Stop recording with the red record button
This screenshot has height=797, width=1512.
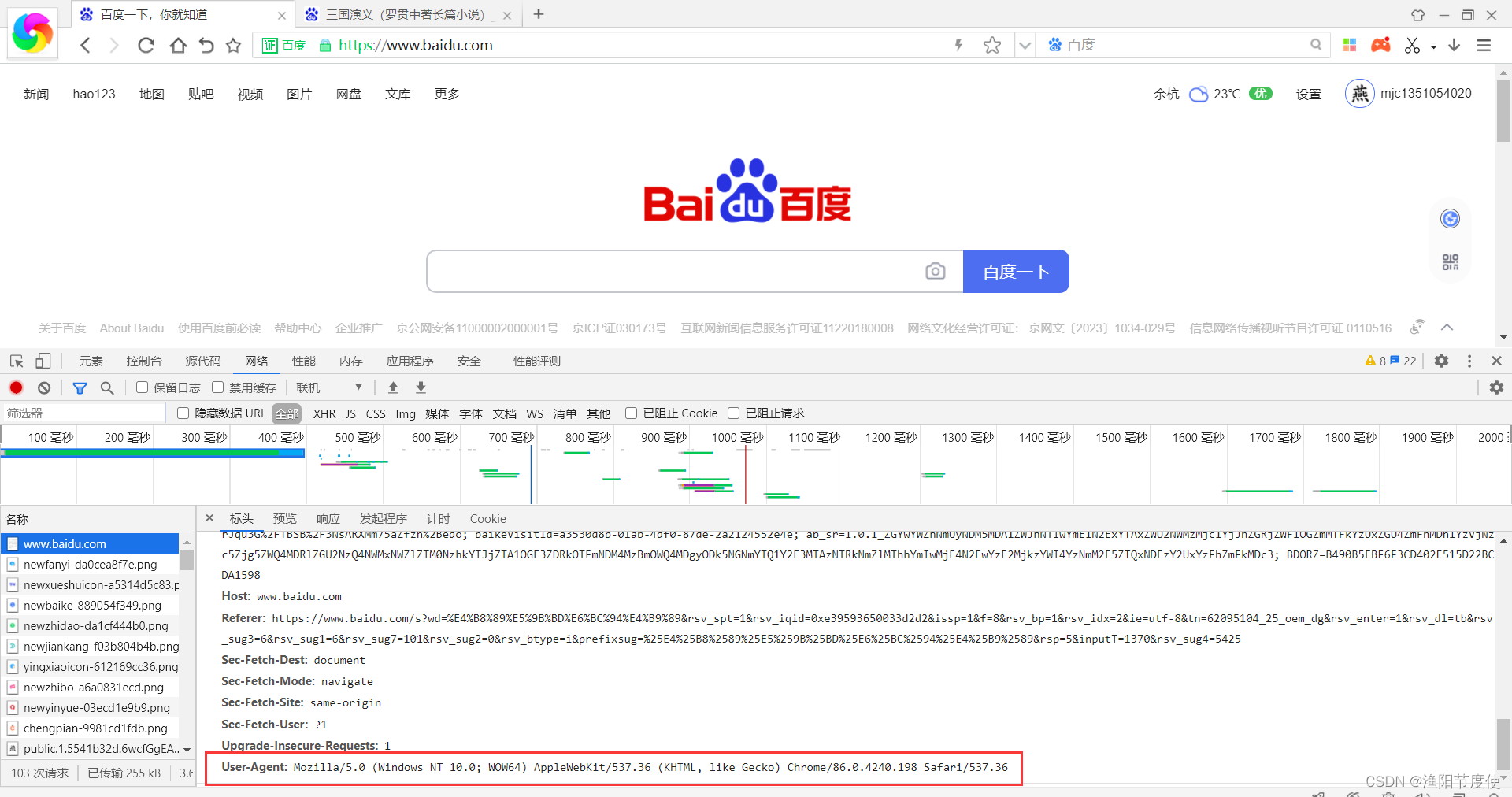(x=16, y=387)
